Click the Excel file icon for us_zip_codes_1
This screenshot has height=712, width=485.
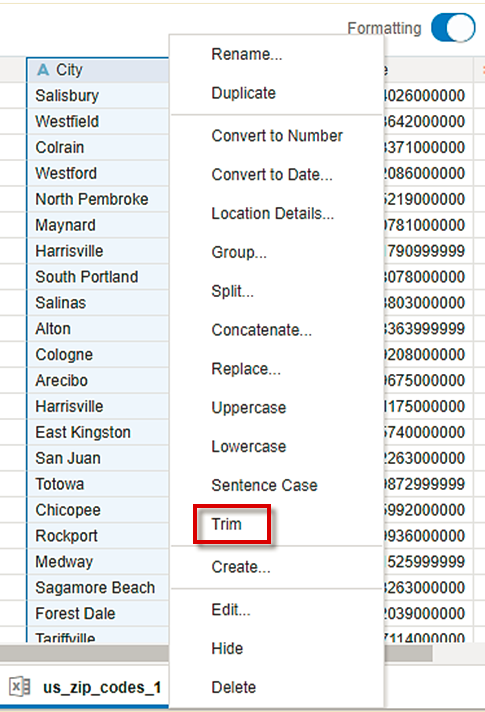click(x=20, y=687)
